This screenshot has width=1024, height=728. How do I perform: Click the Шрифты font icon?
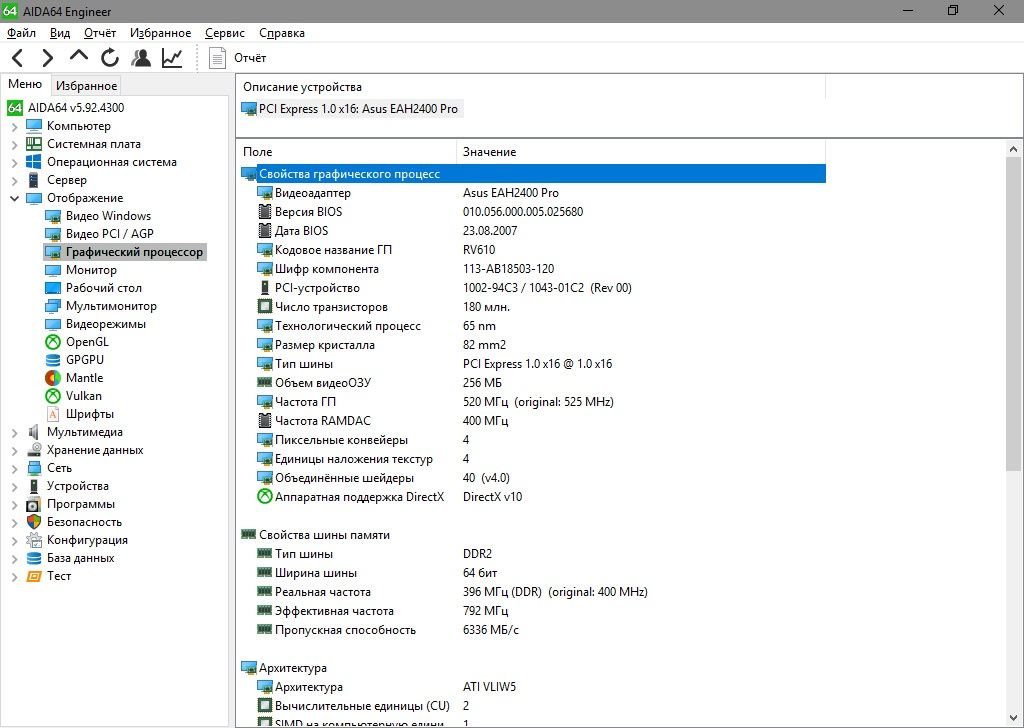click(53, 414)
